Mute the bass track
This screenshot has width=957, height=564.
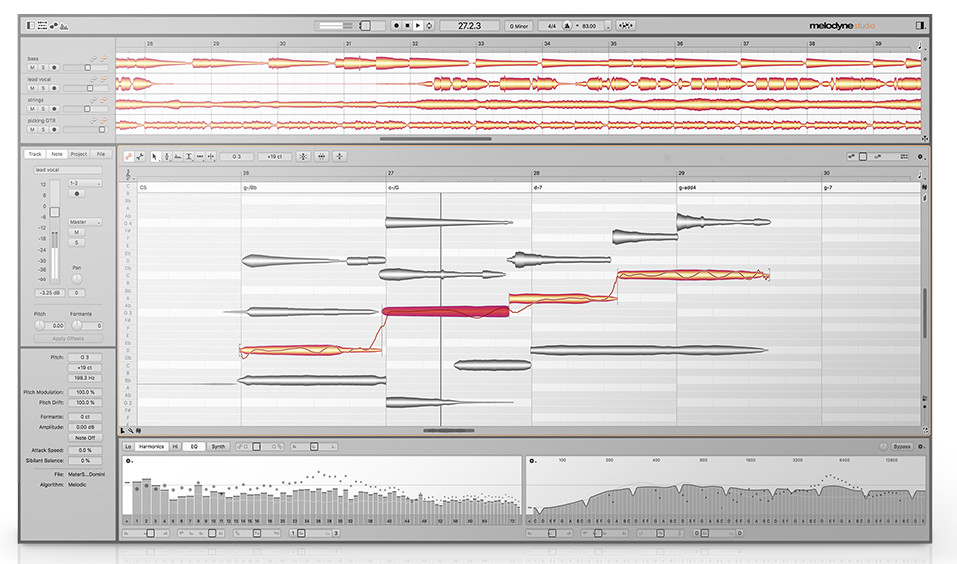tap(32, 67)
